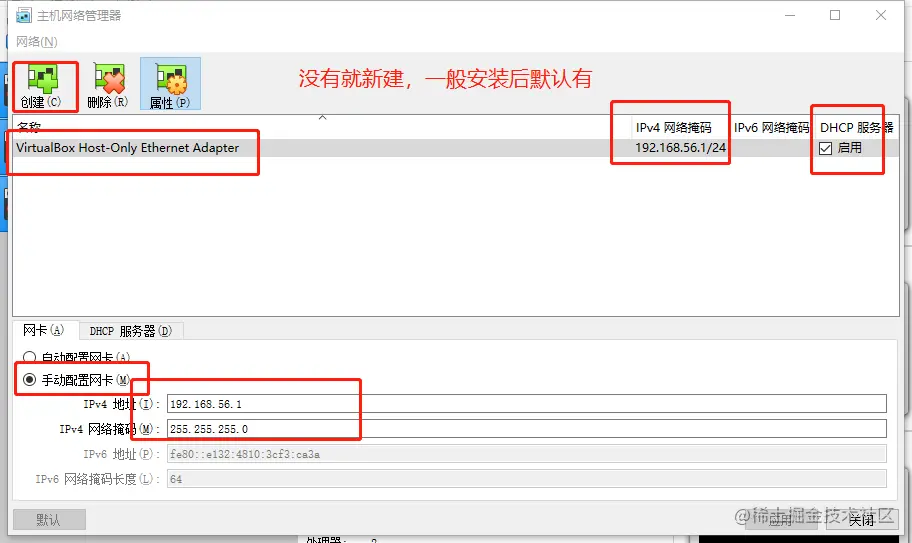This screenshot has width=912, height=543.
Task: Toggle the Properties (属性) toolbar icon
Action: point(170,84)
